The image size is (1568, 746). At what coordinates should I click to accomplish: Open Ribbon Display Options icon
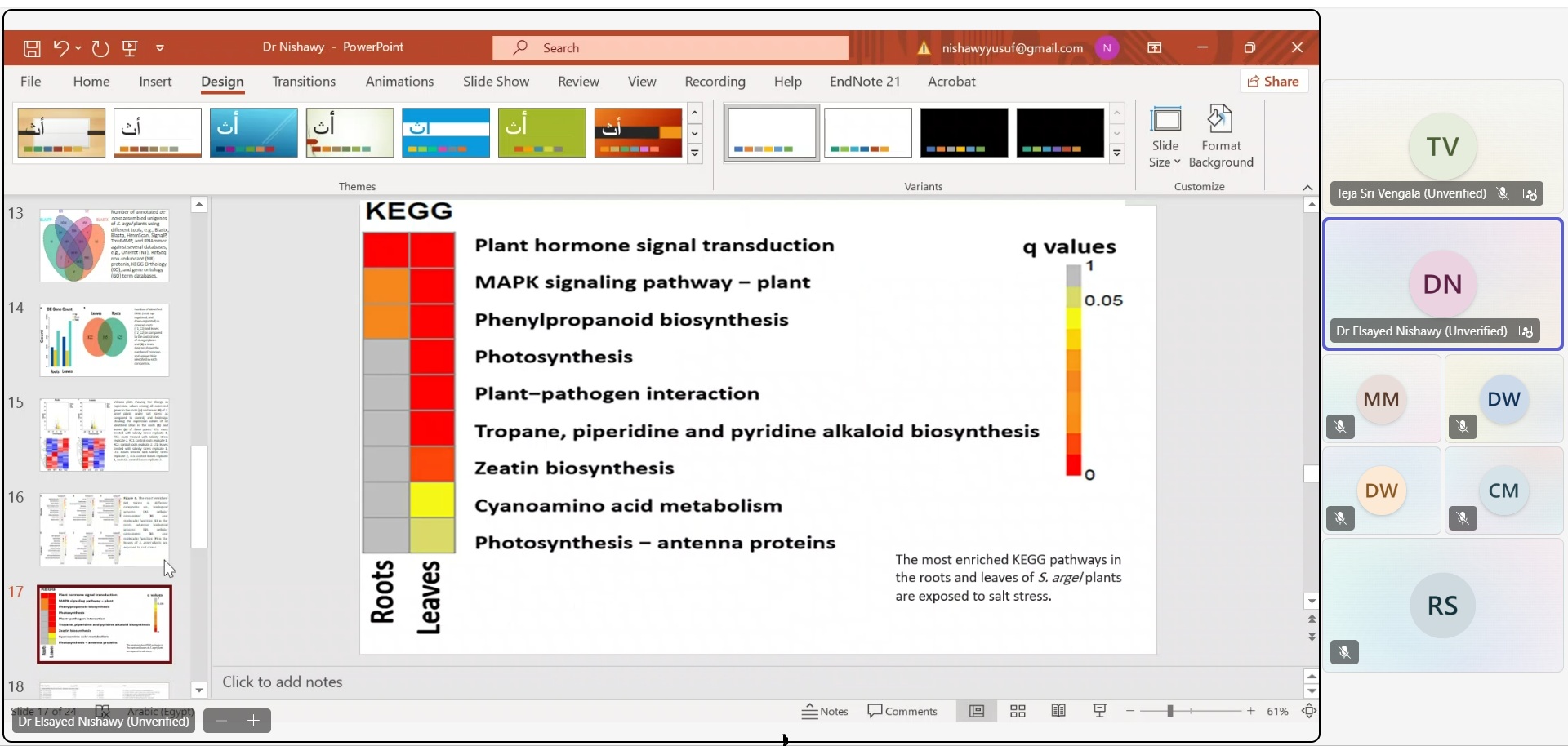(x=1155, y=48)
